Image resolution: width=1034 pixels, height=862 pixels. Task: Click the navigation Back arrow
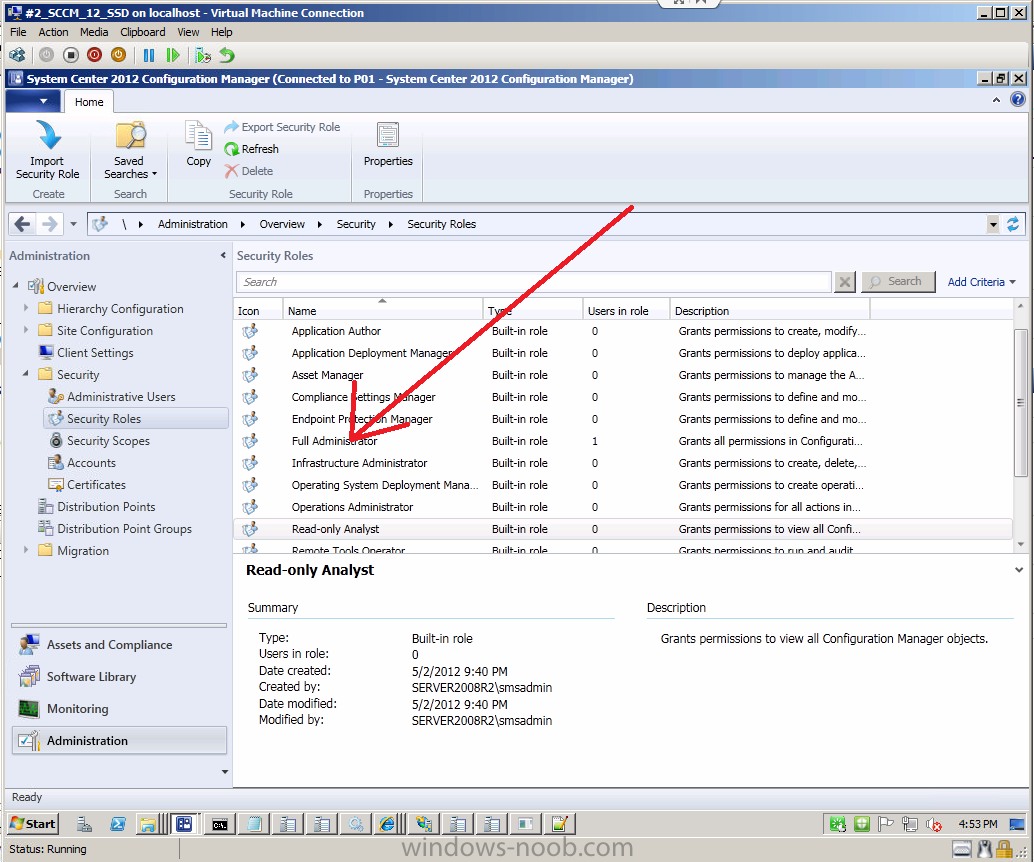coord(22,224)
